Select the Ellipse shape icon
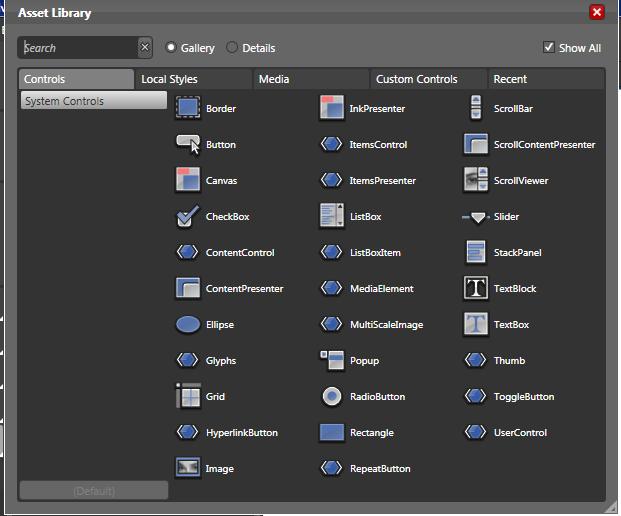The image size is (621, 516). pyautogui.click(x=188, y=324)
